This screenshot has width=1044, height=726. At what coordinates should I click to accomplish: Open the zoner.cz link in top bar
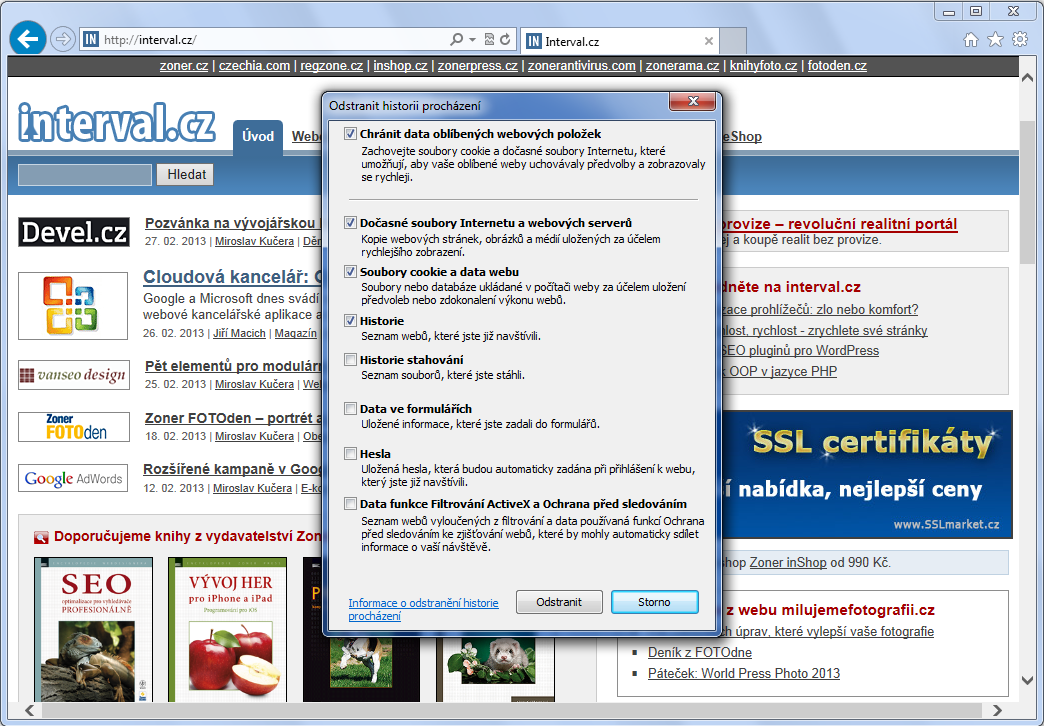pyautogui.click(x=184, y=66)
